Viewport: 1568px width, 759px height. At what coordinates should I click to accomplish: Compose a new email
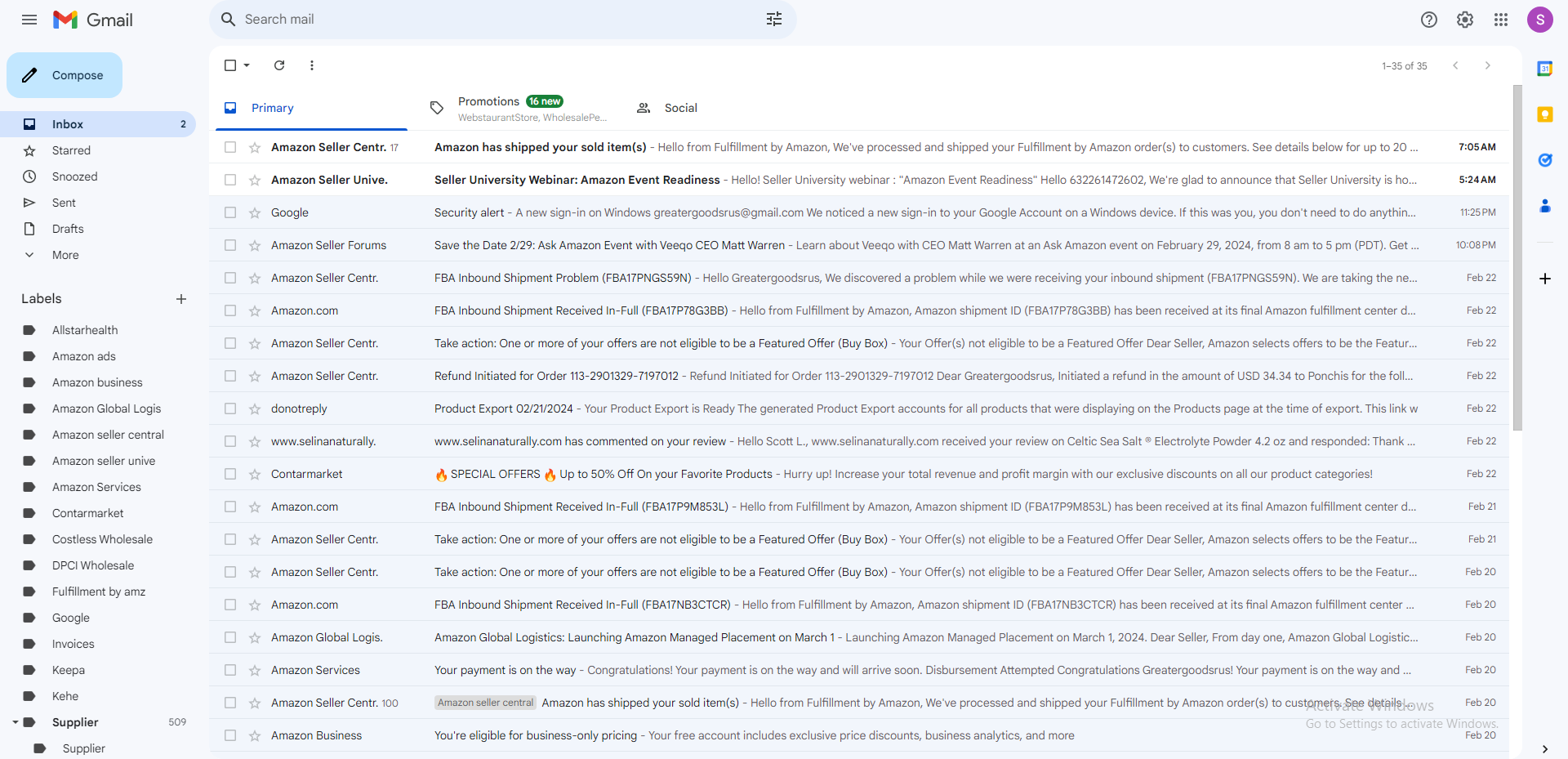[65, 75]
